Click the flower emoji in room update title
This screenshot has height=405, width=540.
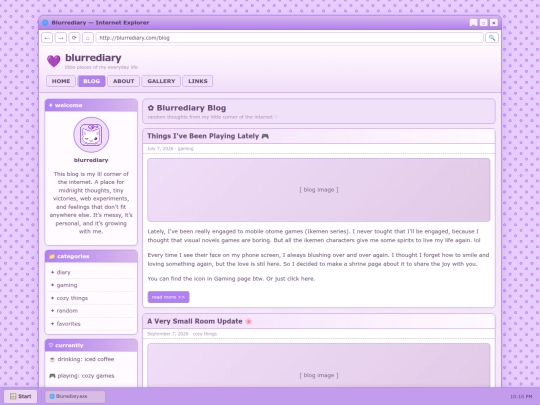(x=249, y=321)
